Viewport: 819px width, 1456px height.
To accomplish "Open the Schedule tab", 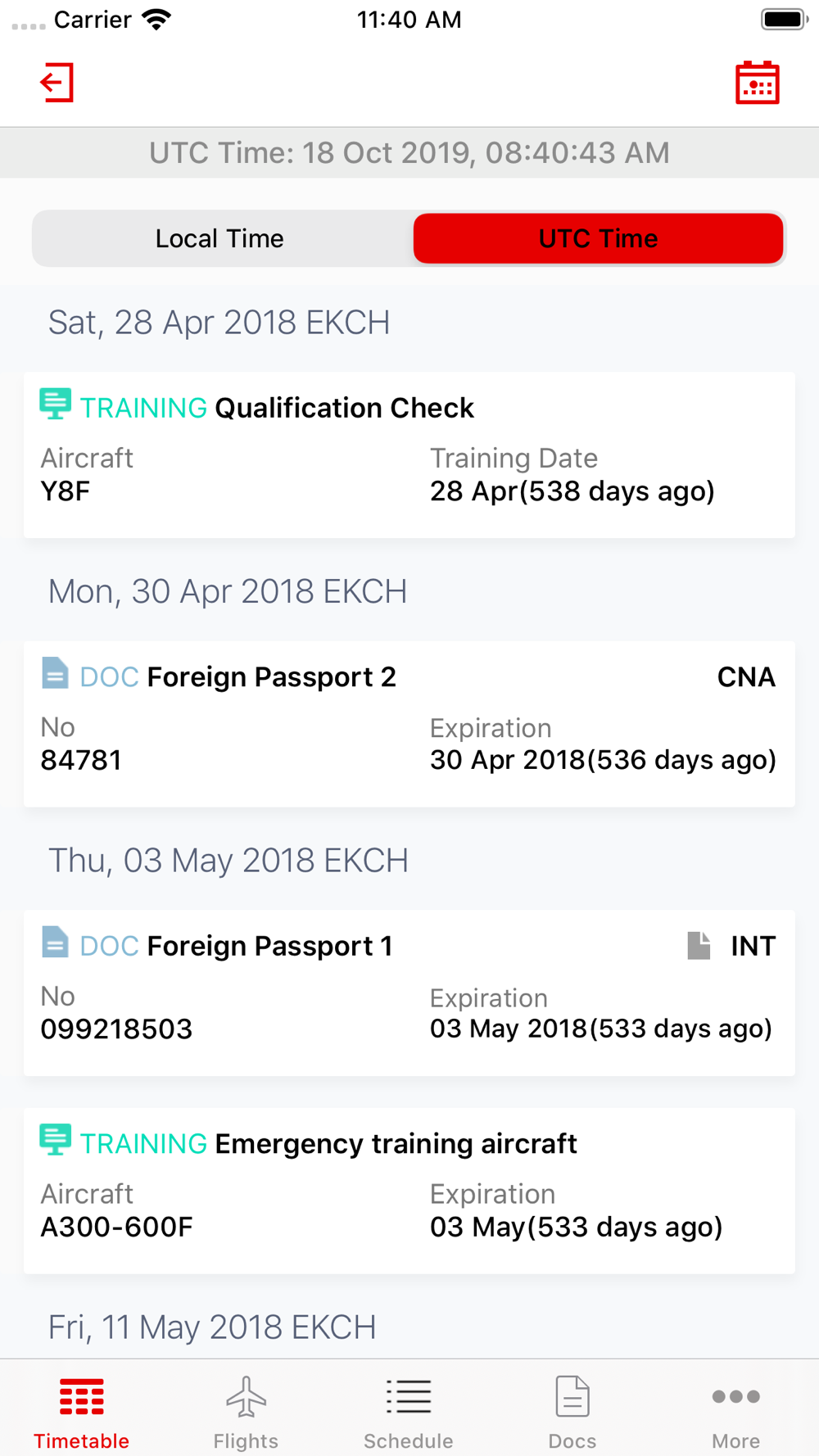I will (x=409, y=1412).
